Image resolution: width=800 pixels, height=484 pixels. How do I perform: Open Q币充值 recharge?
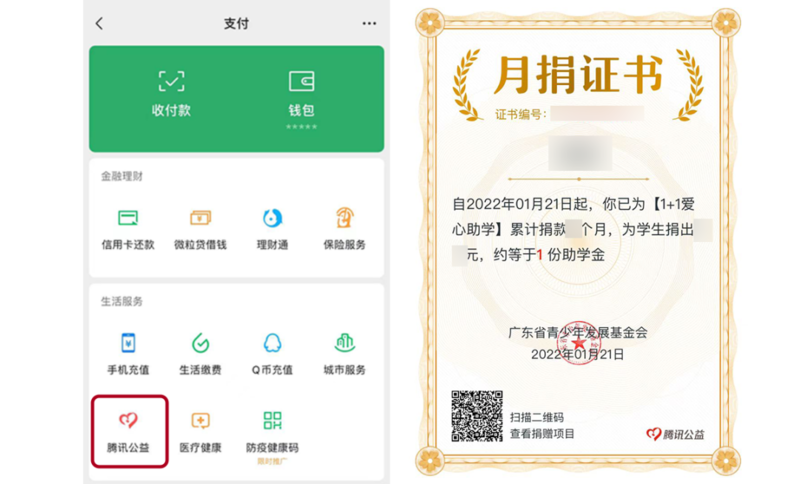pyautogui.click(x=272, y=353)
